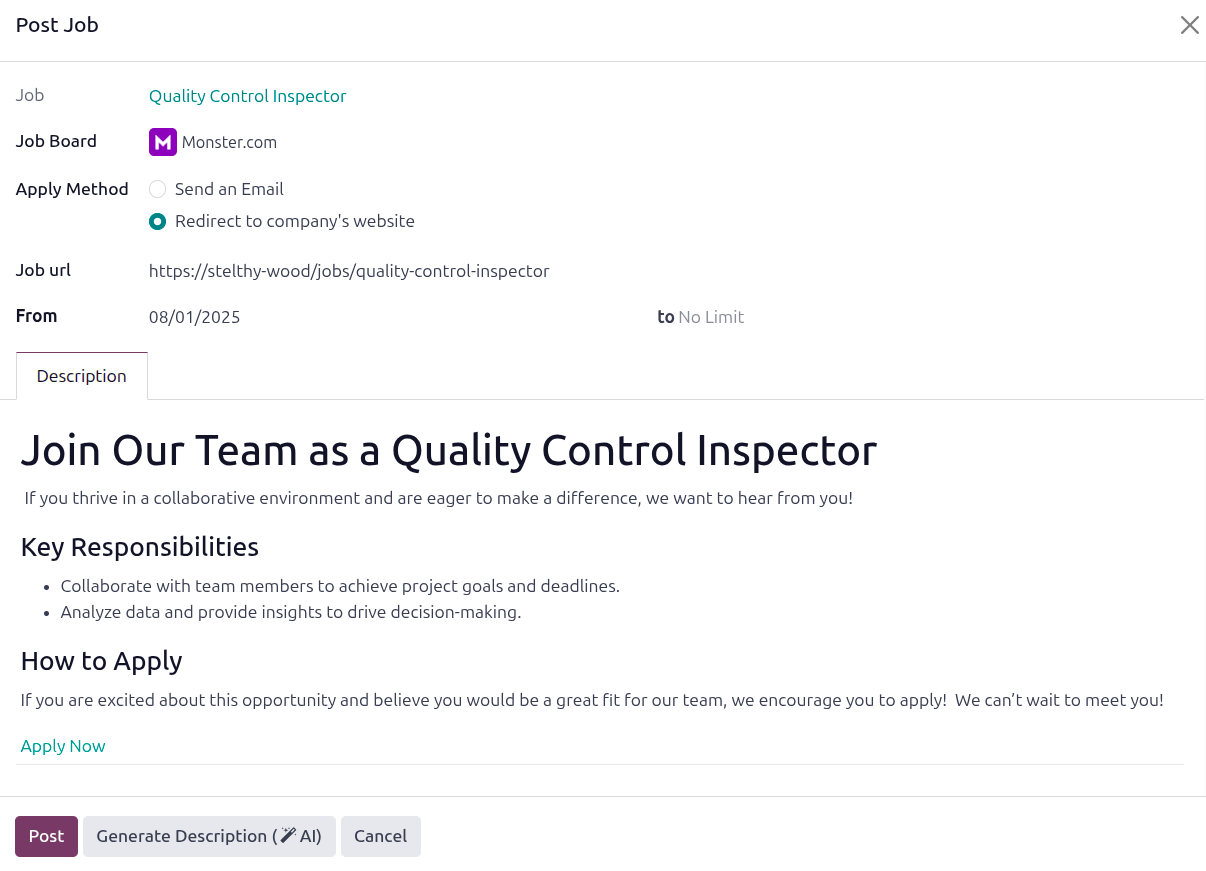The width and height of the screenshot is (1206, 871).
Task: Generate the description with AI
Action: 209,836
